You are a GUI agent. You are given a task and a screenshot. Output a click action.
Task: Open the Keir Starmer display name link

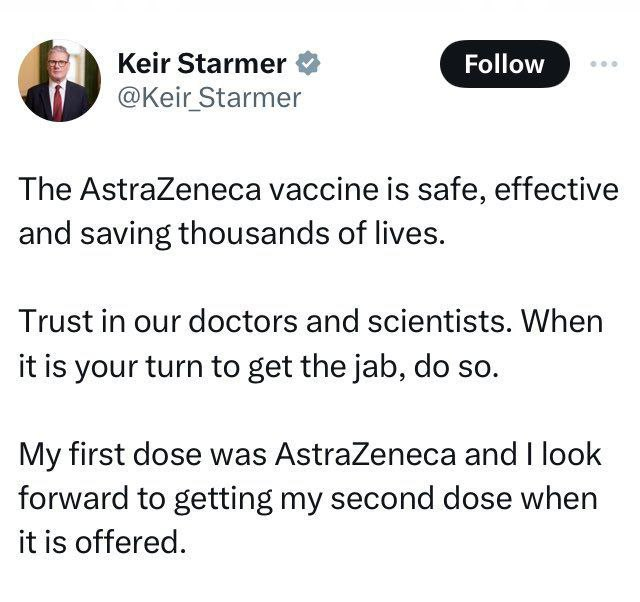coord(201,65)
